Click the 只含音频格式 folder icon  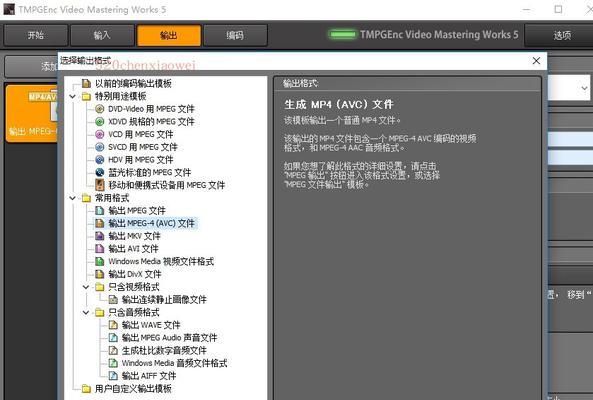[99, 312]
